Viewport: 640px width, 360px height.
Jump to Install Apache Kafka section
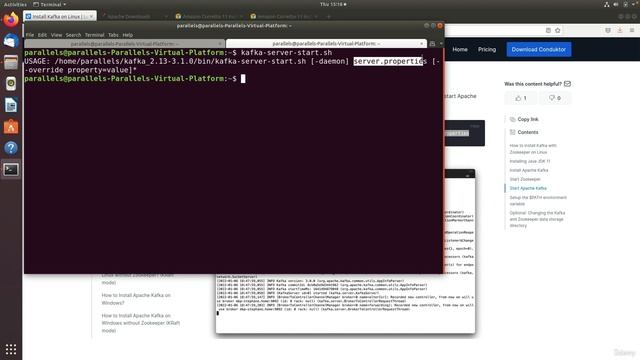[x=529, y=170]
